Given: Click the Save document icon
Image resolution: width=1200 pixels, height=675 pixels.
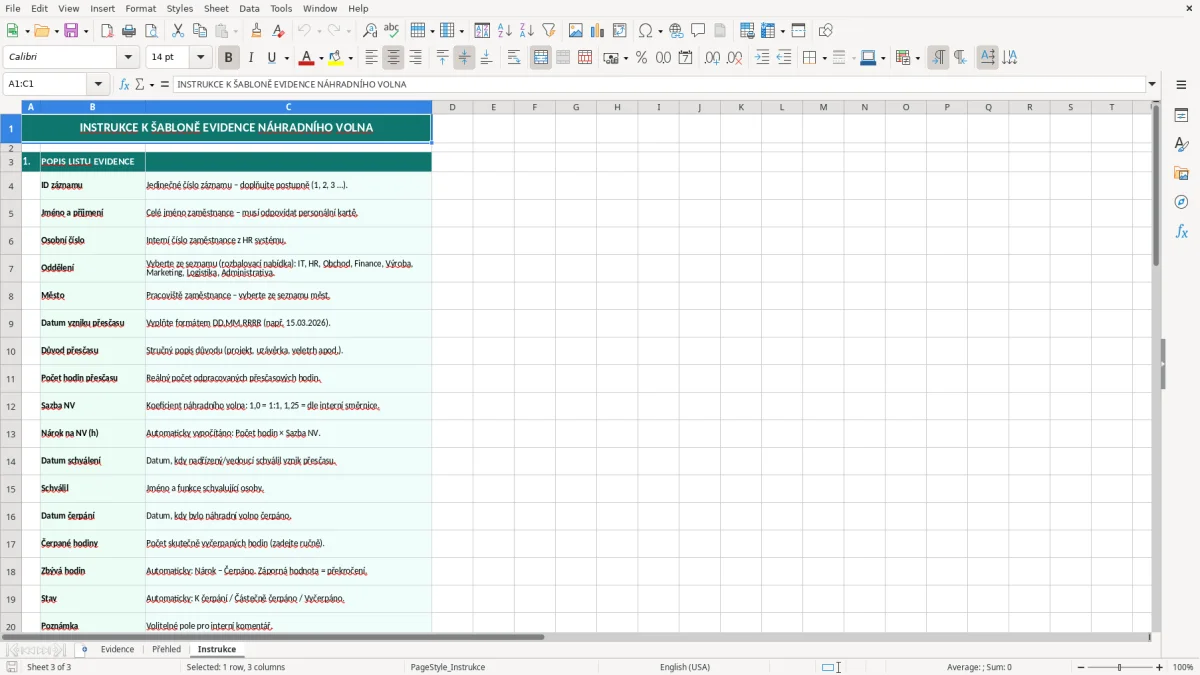Looking at the screenshot, I should pyautogui.click(x=71, y=30).
